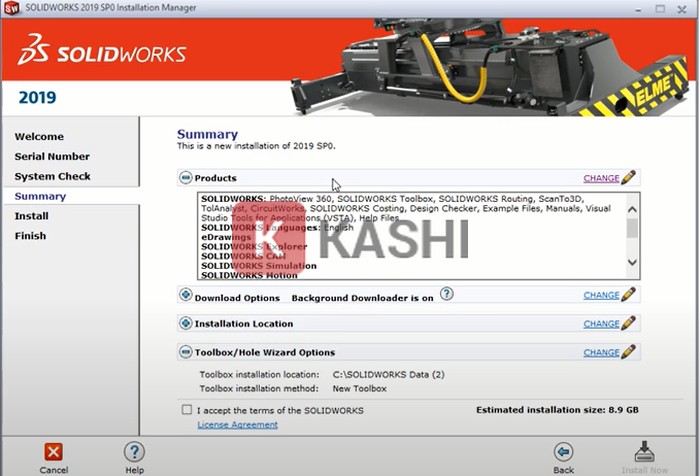
Task: Open Help with the question mark icon
Action: pos(134,452)
